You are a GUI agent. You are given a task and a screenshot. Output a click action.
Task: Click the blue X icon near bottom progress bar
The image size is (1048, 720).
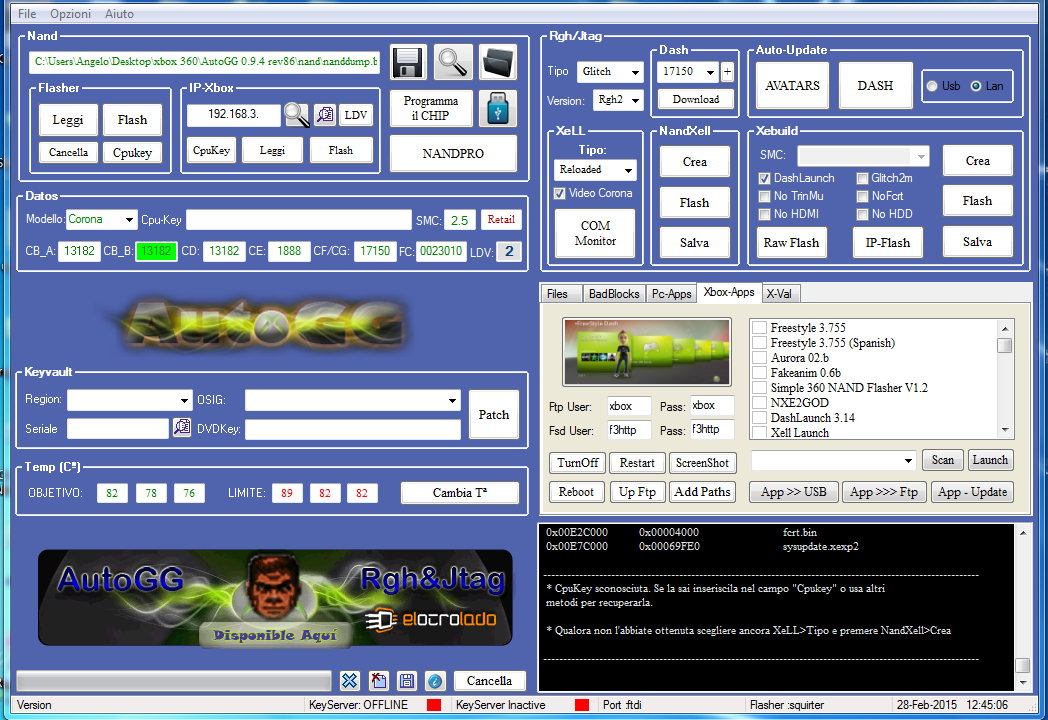[350, 681]
